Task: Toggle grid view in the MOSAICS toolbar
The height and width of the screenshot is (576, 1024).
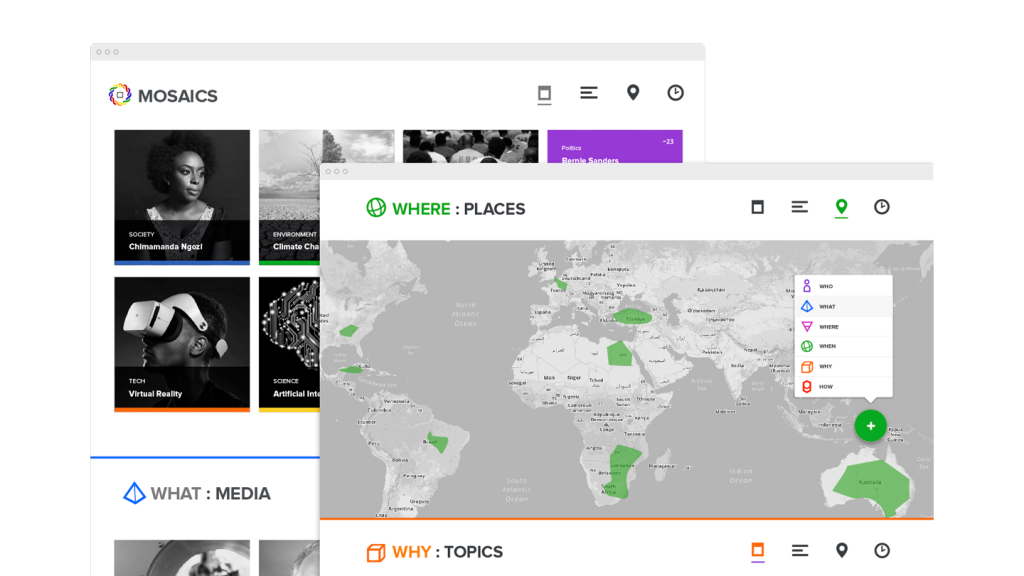Action: click(x=544, y=92)
